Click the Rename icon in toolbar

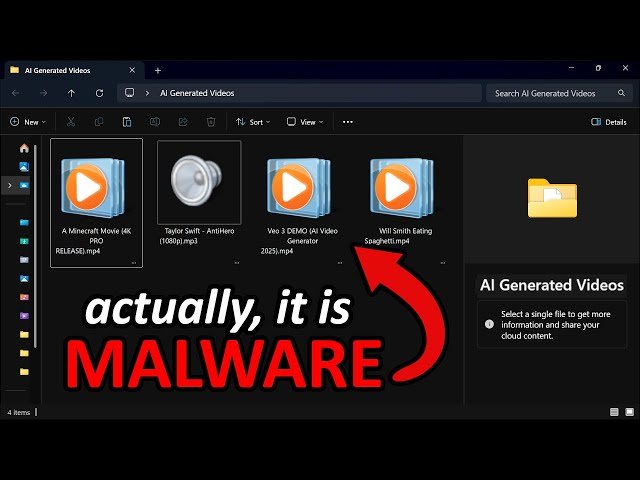click(x=155, y=122)
